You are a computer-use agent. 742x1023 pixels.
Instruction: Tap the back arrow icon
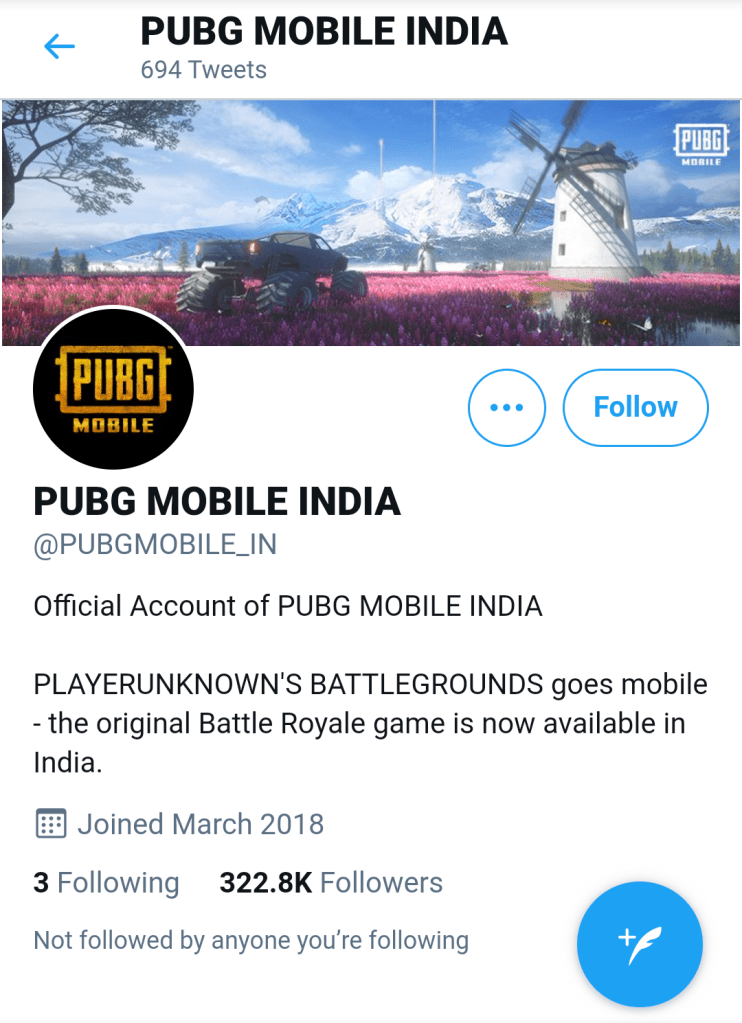(x=59, y=46)
